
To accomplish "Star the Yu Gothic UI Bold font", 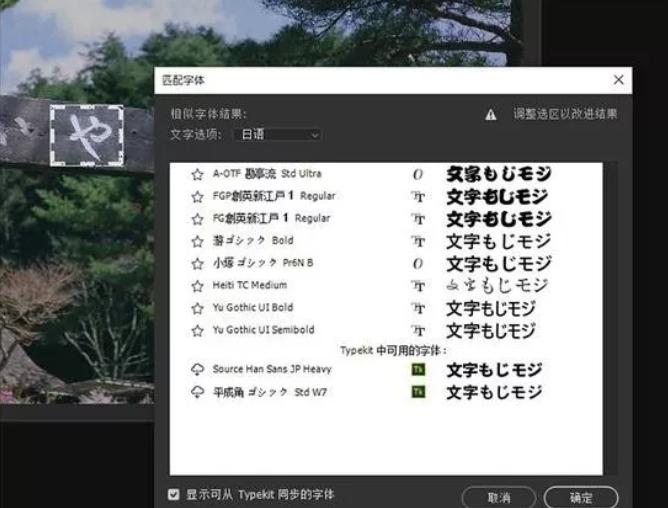I will point(197,308).
